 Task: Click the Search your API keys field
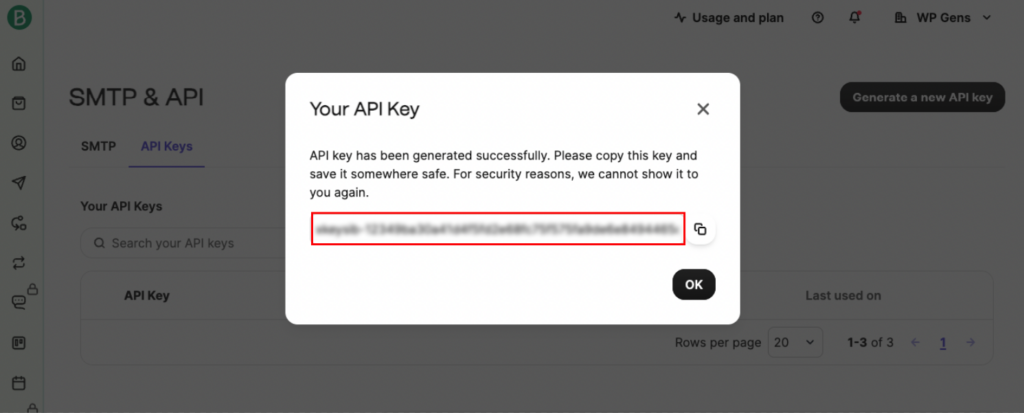click(x=180, y=243)
